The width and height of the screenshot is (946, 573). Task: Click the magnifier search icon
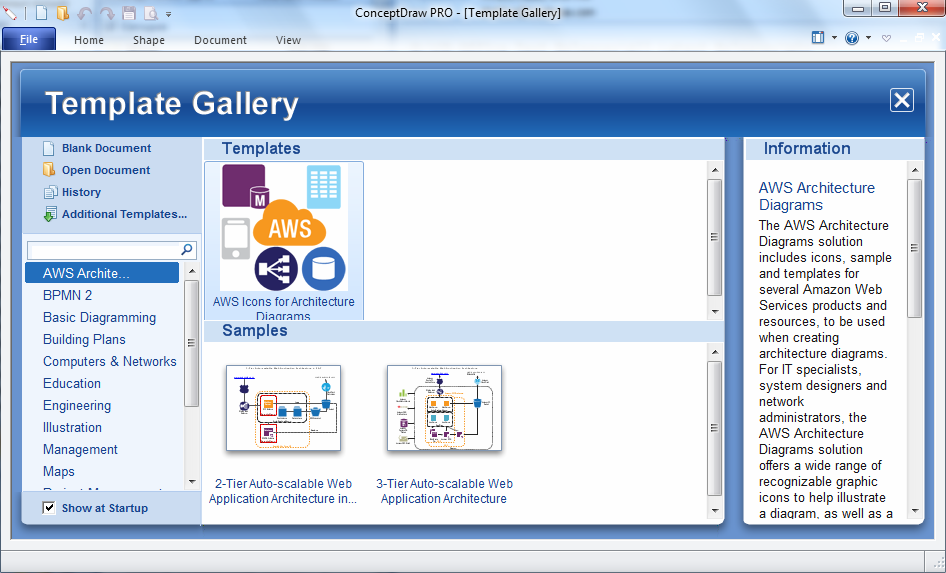coord(187,249)
